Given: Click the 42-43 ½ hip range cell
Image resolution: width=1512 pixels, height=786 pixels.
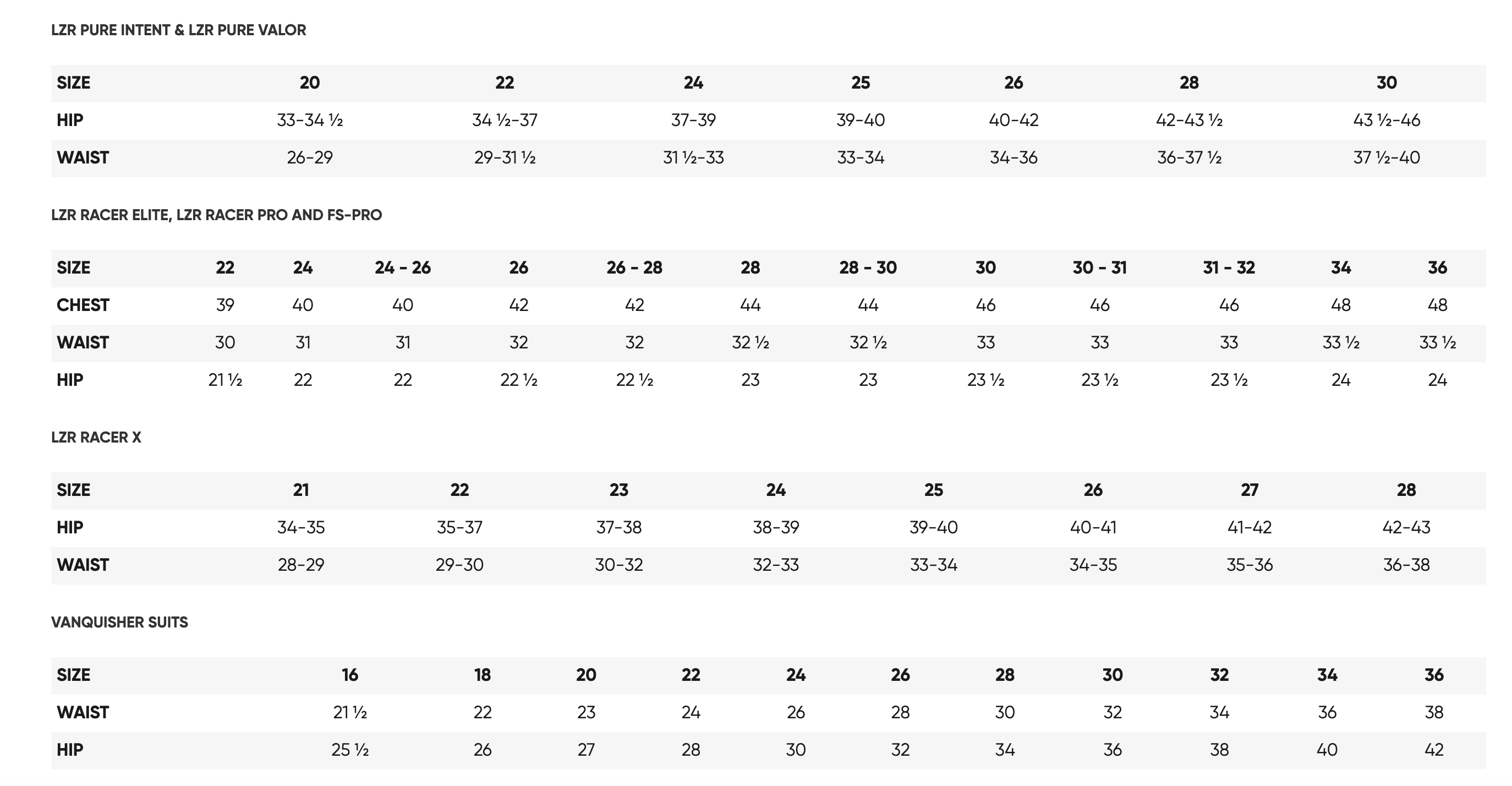Looking at the screenshot, I should click(1189, 121).
